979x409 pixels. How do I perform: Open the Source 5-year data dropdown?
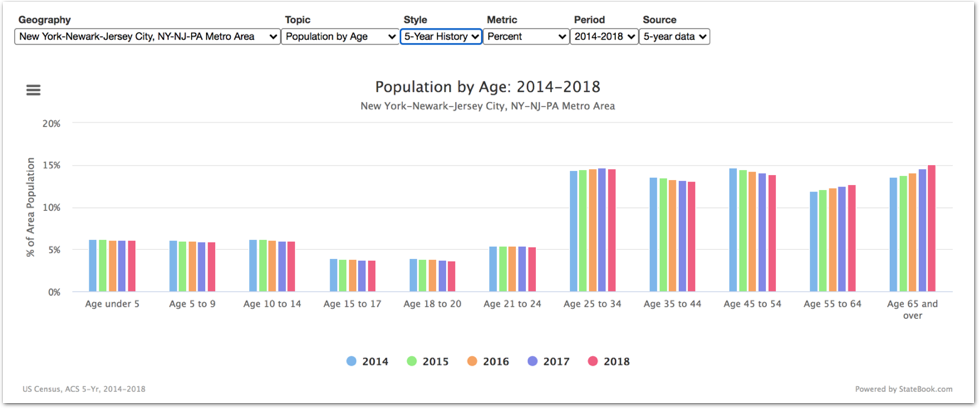675,37
